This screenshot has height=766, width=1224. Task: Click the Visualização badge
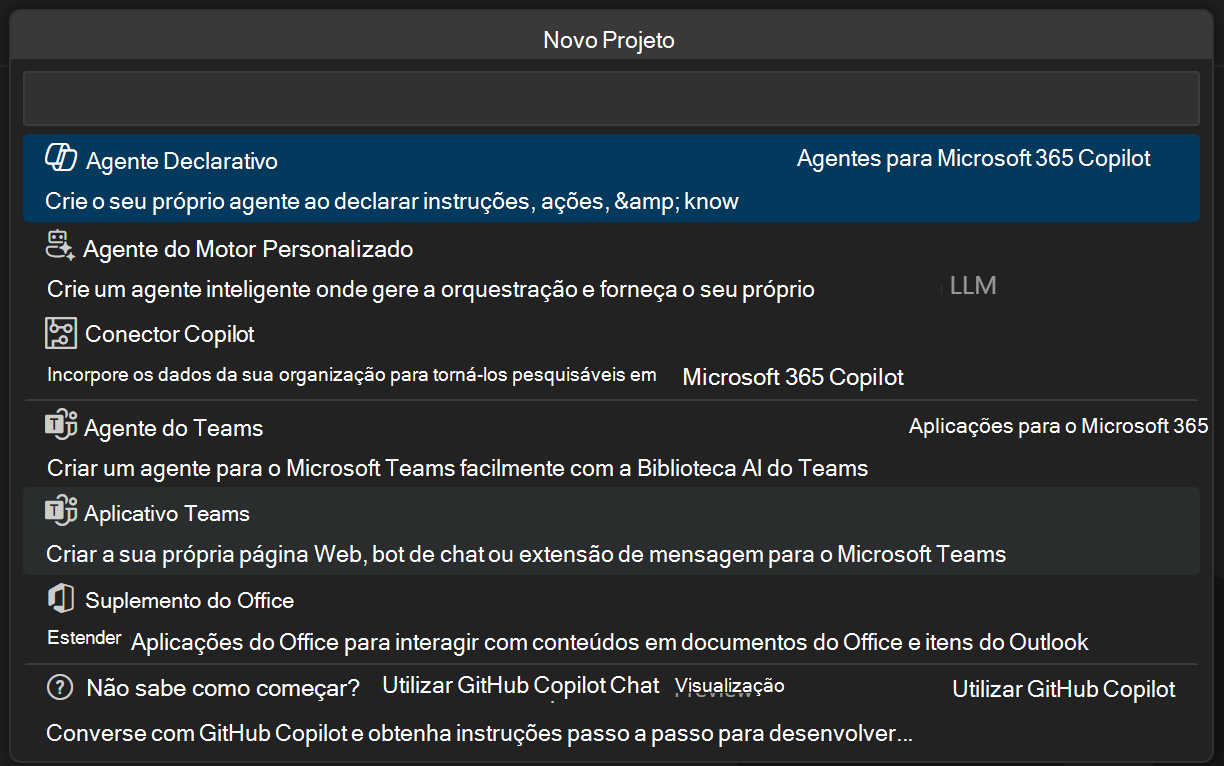(729, 685)
